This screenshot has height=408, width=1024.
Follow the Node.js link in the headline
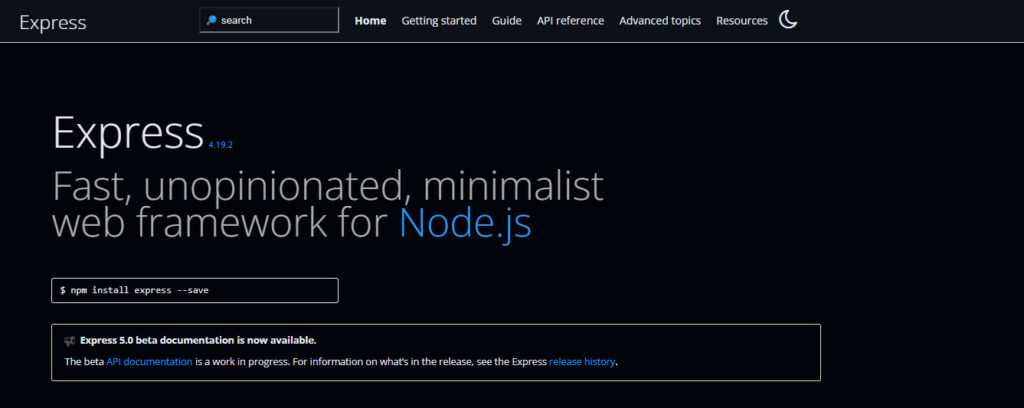465,223
